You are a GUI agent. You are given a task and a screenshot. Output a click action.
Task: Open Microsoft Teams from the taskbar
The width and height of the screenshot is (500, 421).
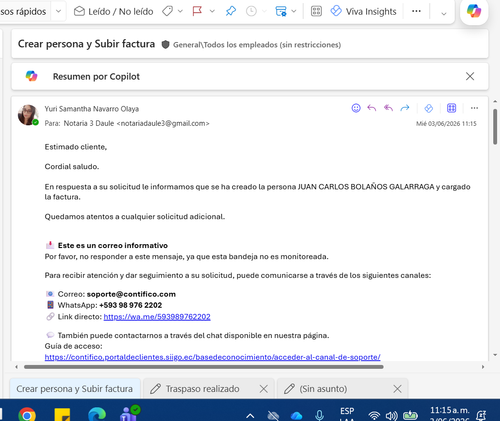point(130,413)
